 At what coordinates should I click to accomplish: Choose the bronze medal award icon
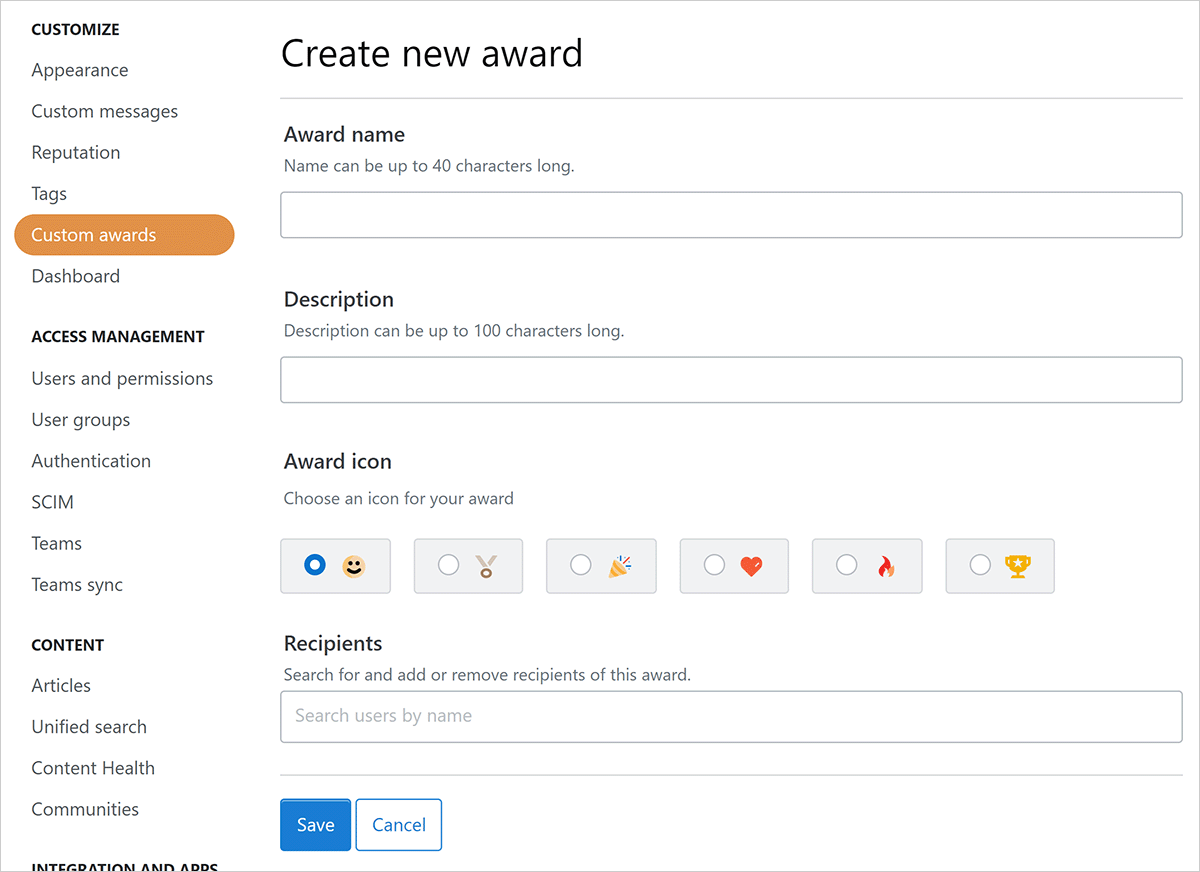(x=486, y=566)
